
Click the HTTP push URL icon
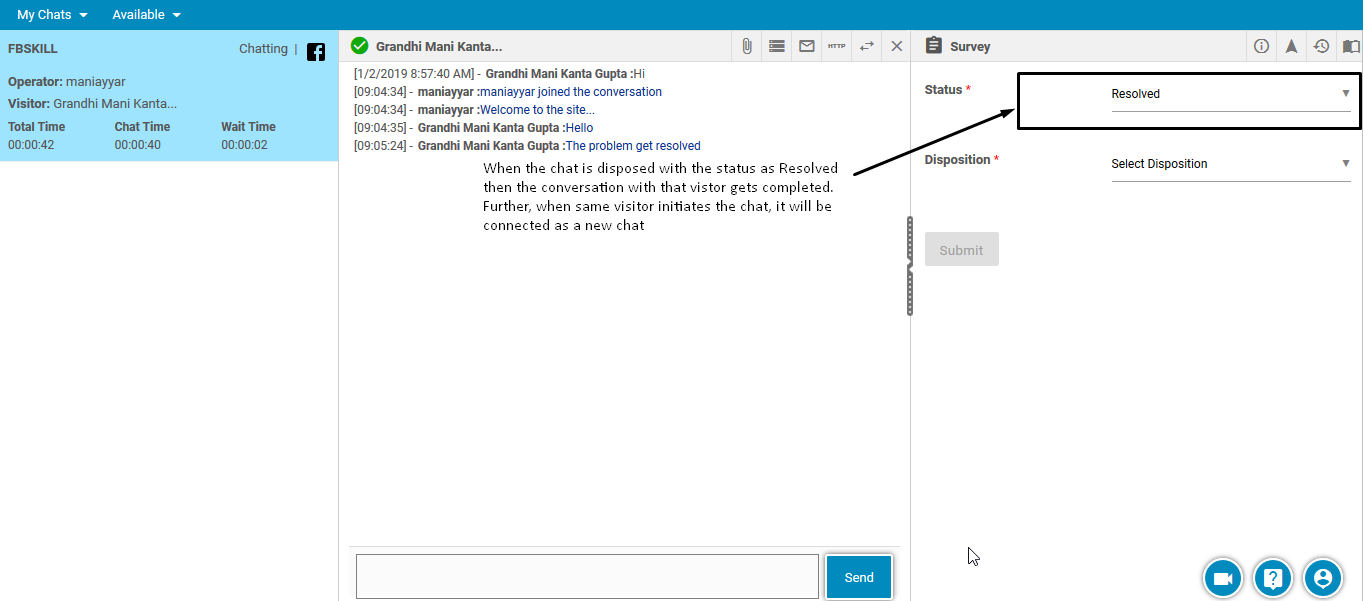click(836, 46)
